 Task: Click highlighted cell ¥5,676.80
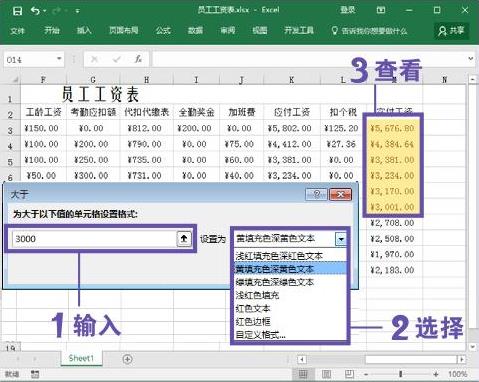tap(392, 128)
